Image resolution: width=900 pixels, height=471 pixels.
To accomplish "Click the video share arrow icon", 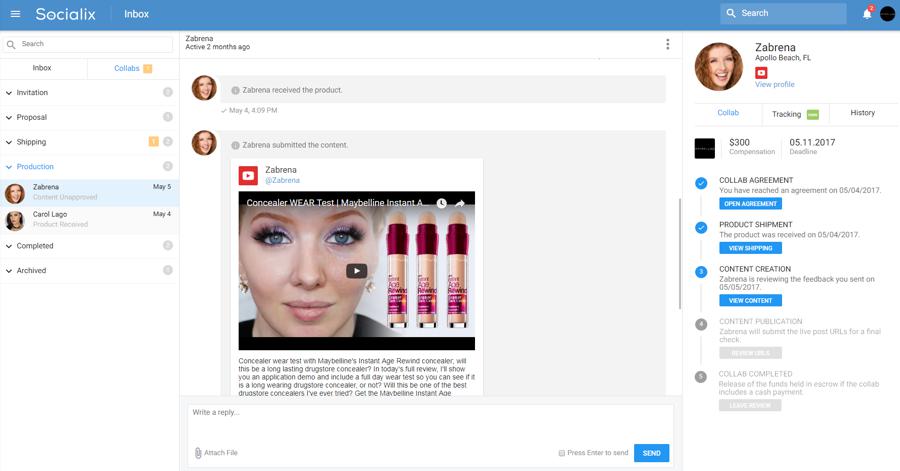I will point(460,203).
